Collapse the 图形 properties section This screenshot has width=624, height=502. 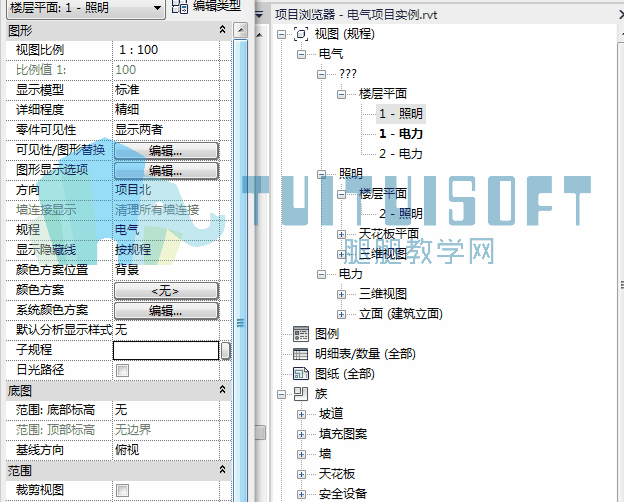pyautogui.click(x=222, y=29)
